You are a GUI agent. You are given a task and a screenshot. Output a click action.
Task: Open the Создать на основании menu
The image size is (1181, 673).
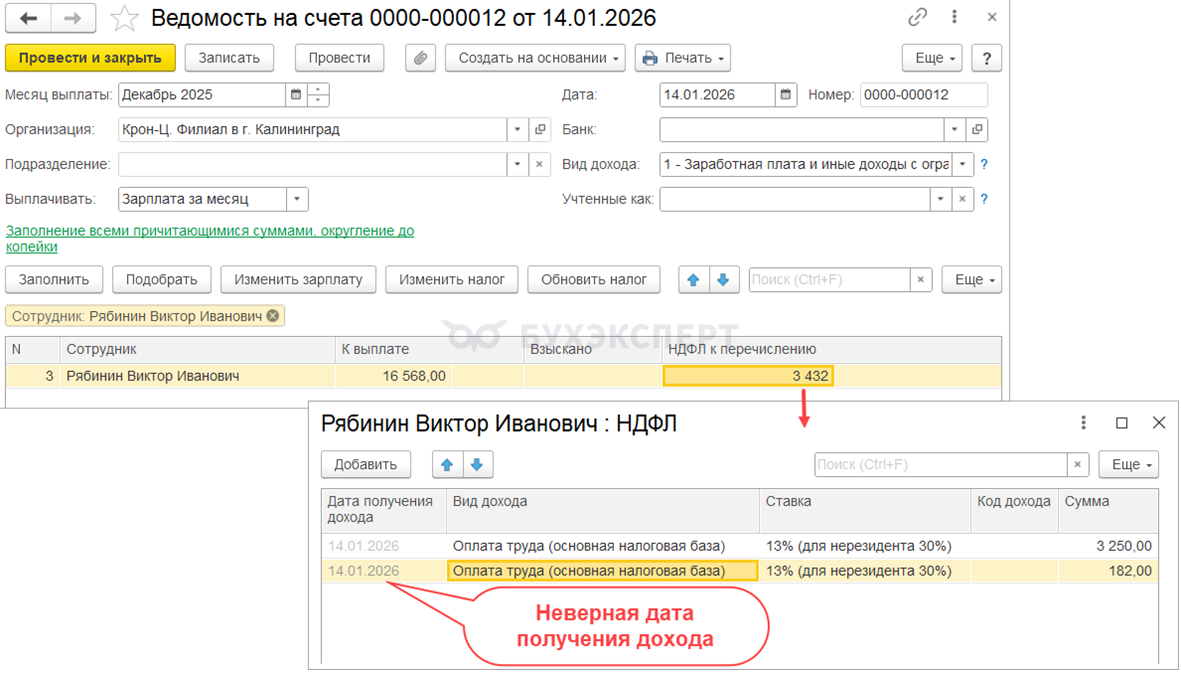click(x=540, y=58)
